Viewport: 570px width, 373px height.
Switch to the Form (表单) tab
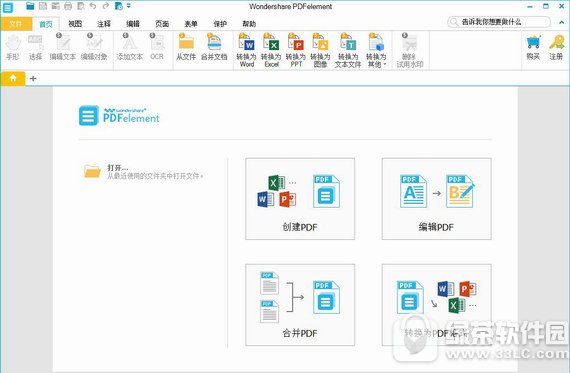coord(191,24)
